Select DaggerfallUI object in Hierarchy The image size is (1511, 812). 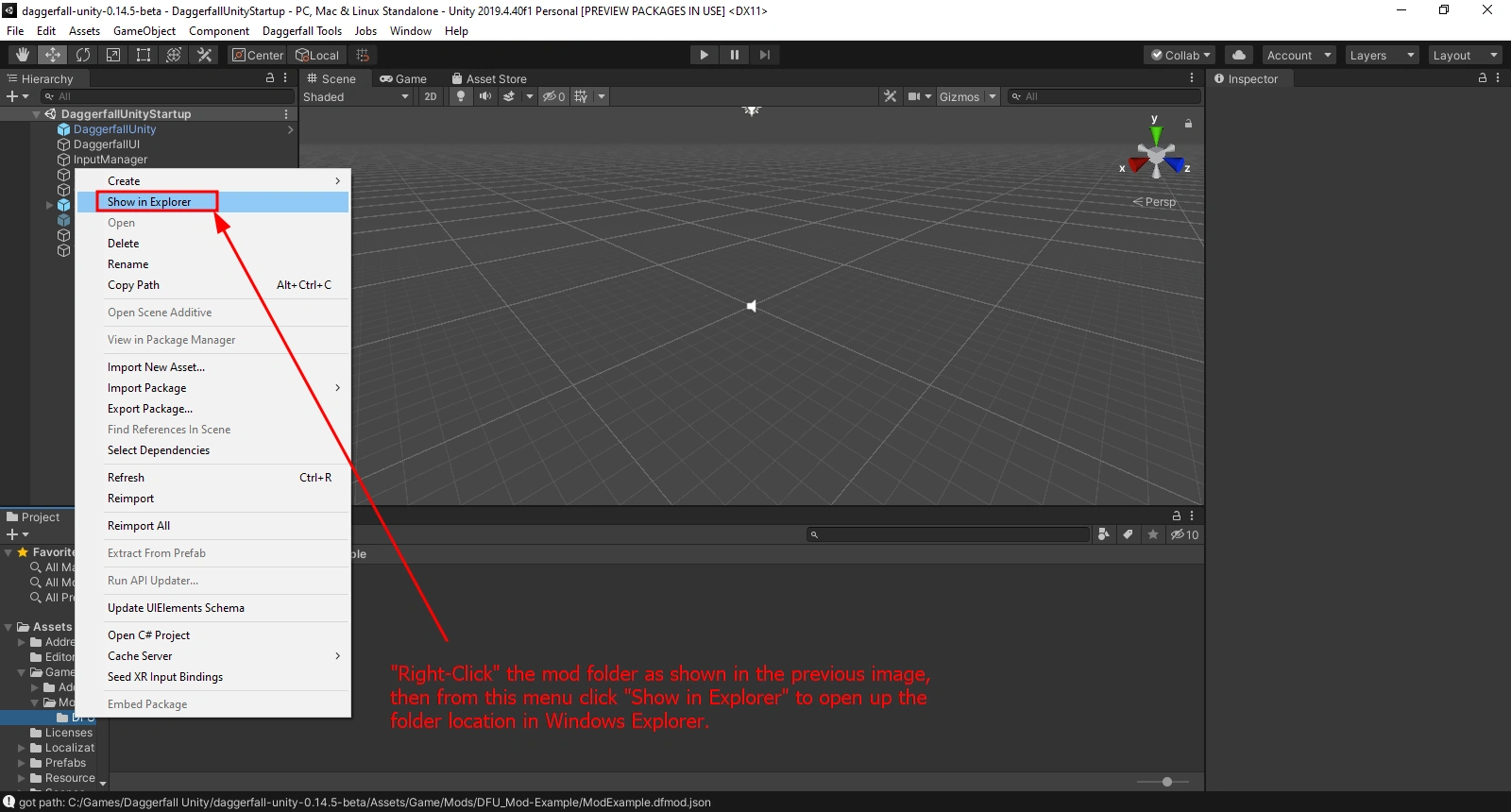point(106,144)
